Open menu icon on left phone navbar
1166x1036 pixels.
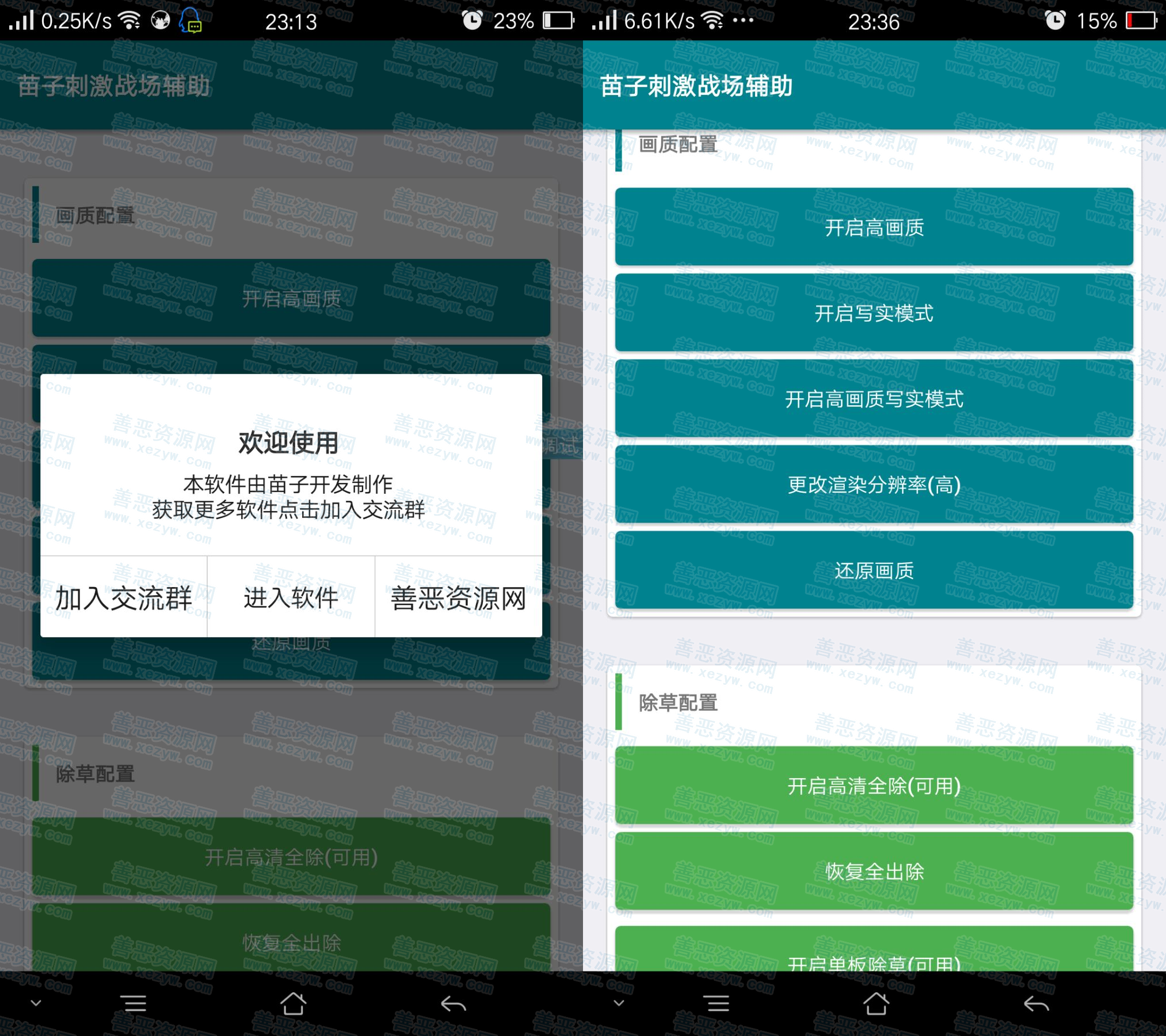(134, 1004)
